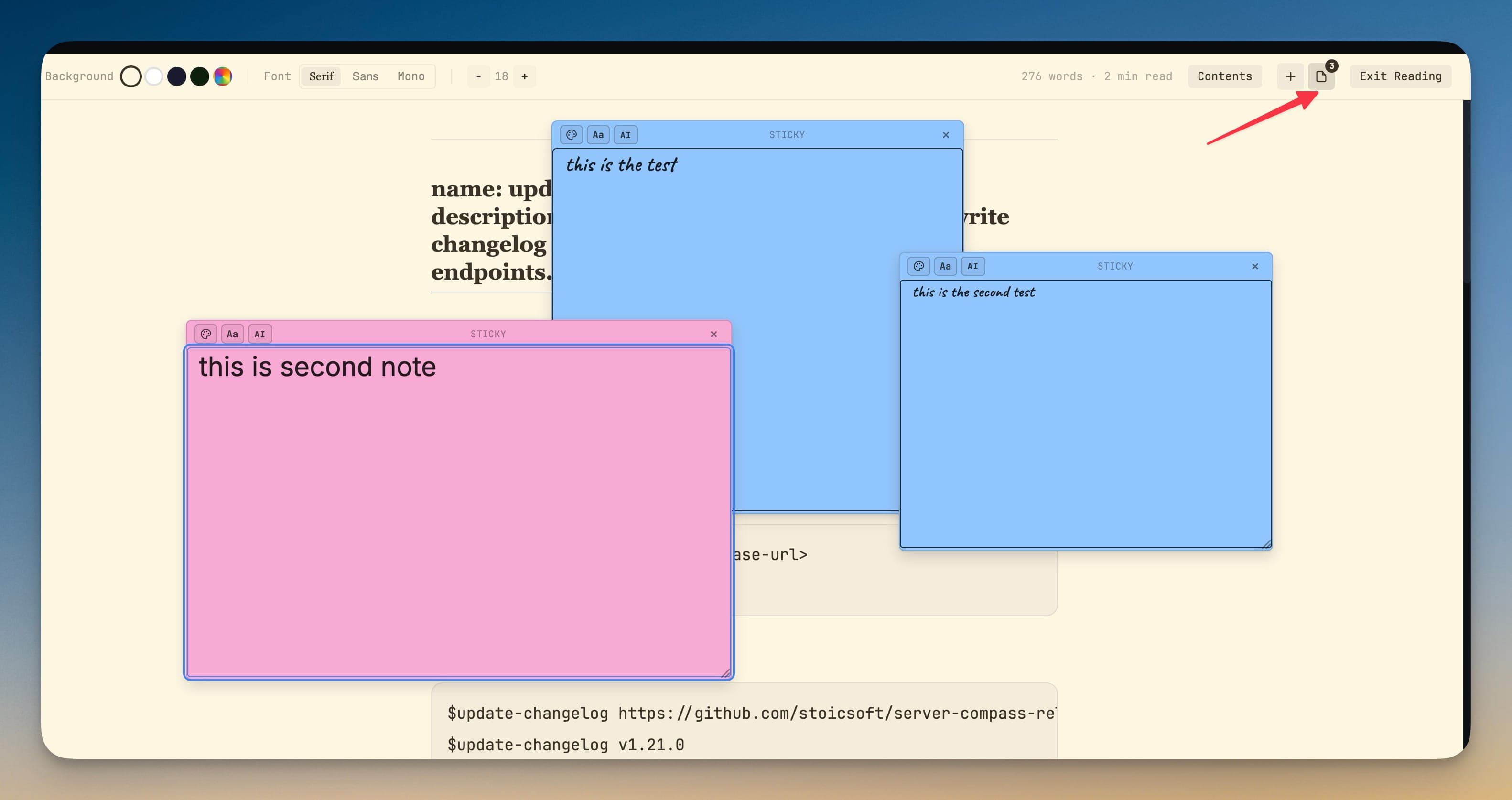Close the 'this is the test' sticky note

pos(946,135)
